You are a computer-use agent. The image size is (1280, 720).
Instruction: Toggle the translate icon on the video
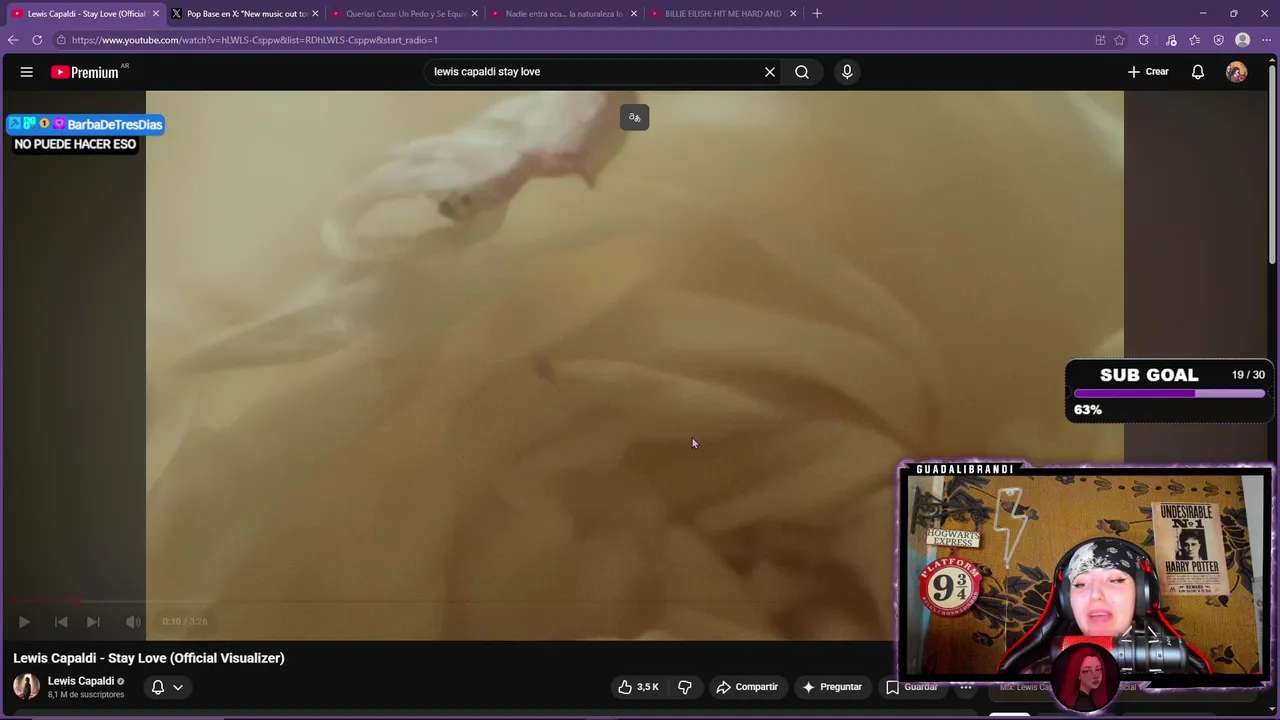click(634, 118)
